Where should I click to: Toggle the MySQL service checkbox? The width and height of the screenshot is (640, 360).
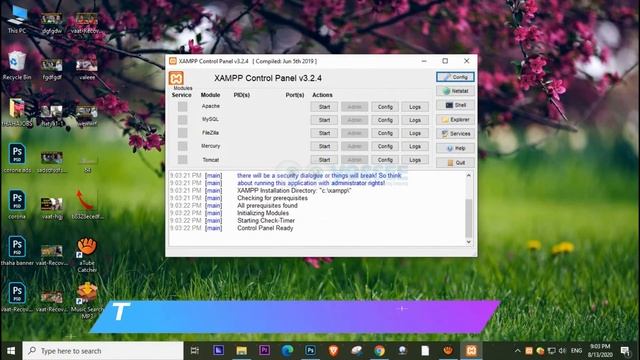click(x=182, y=120)
